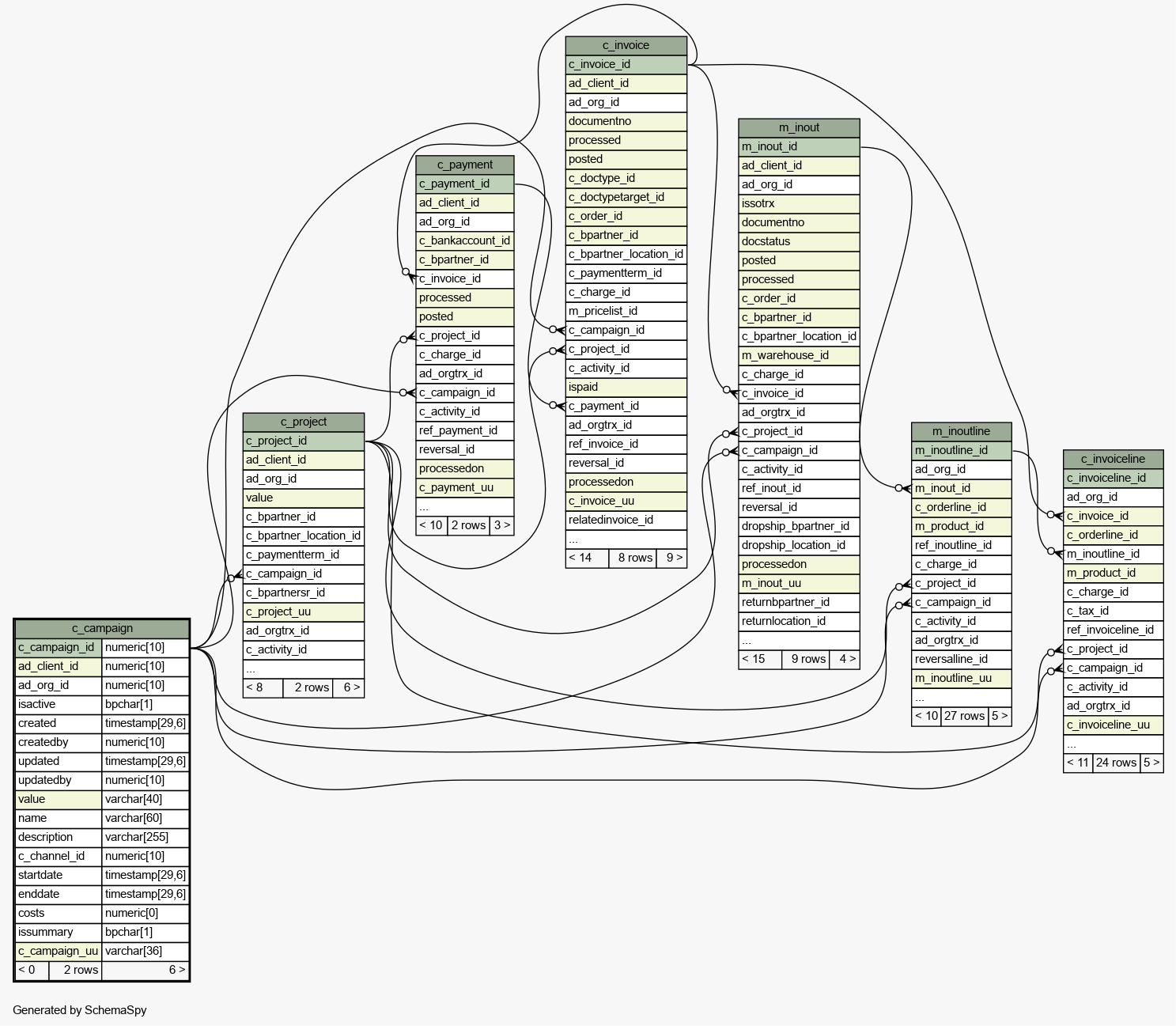
Task: Select c_invoice_id primary key in c_invoice
Action: click(626, 64)
